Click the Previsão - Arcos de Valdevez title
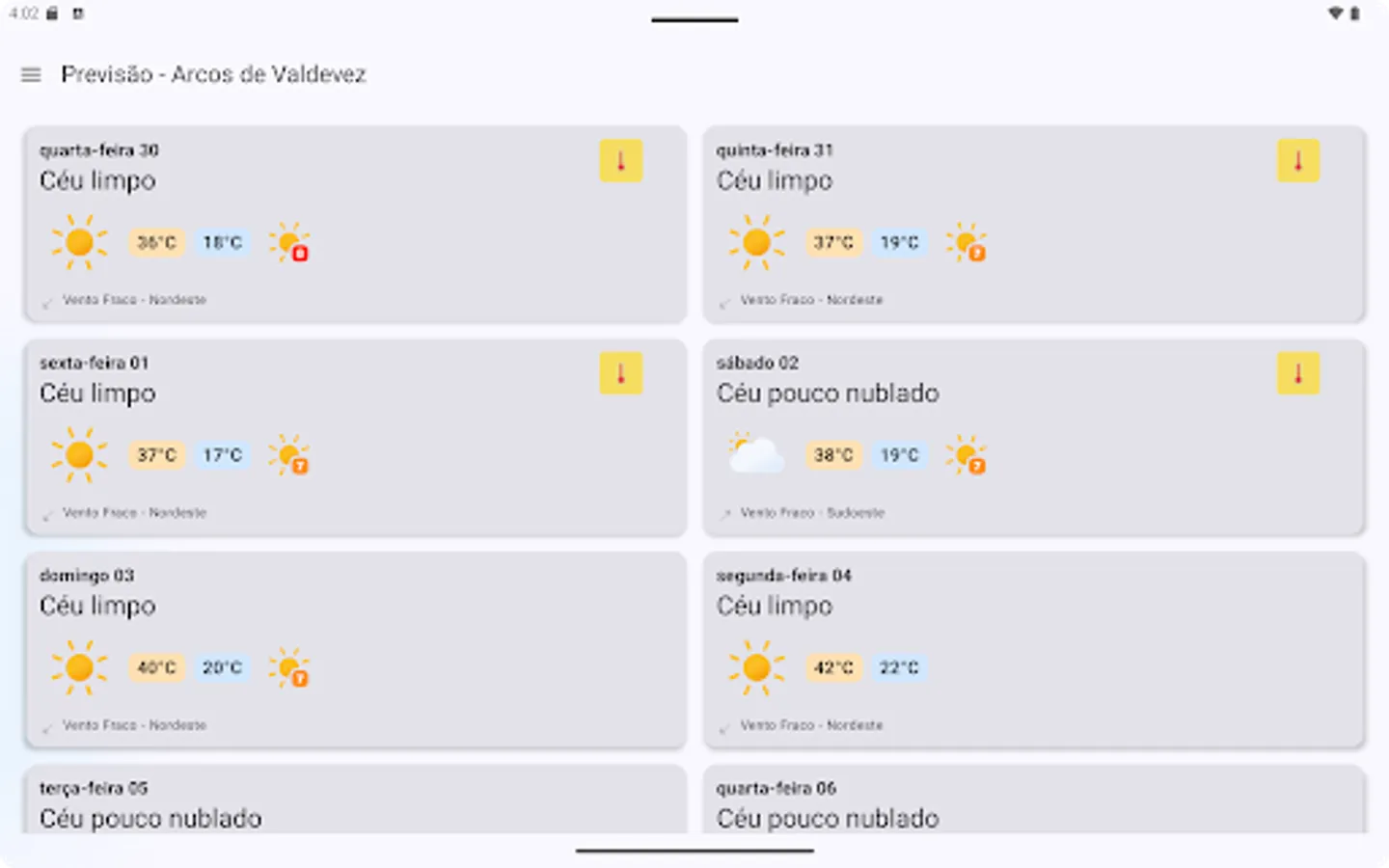The image size is (1389, 868). (213, 74)
